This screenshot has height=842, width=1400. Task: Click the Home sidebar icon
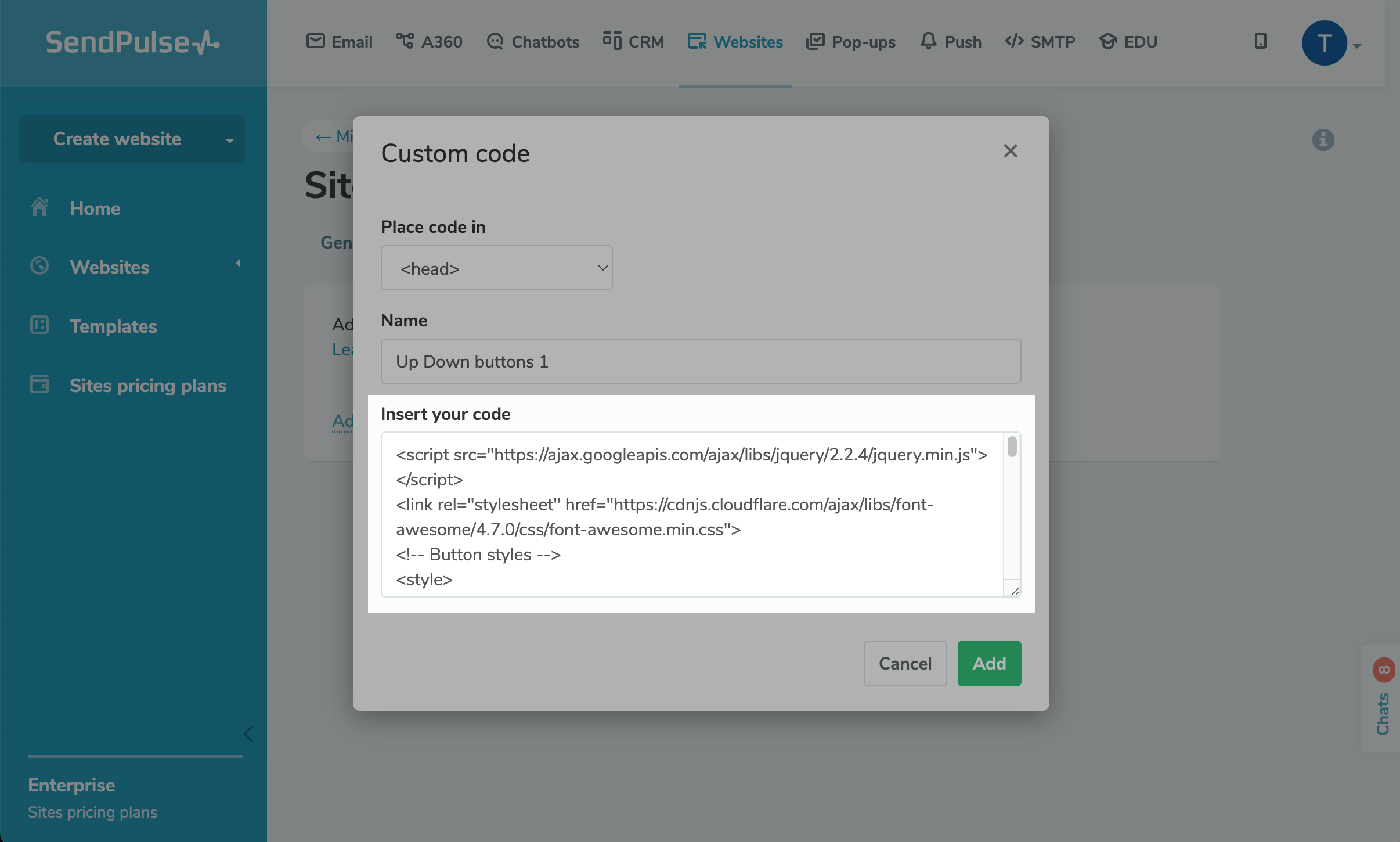tap(39, 208)
